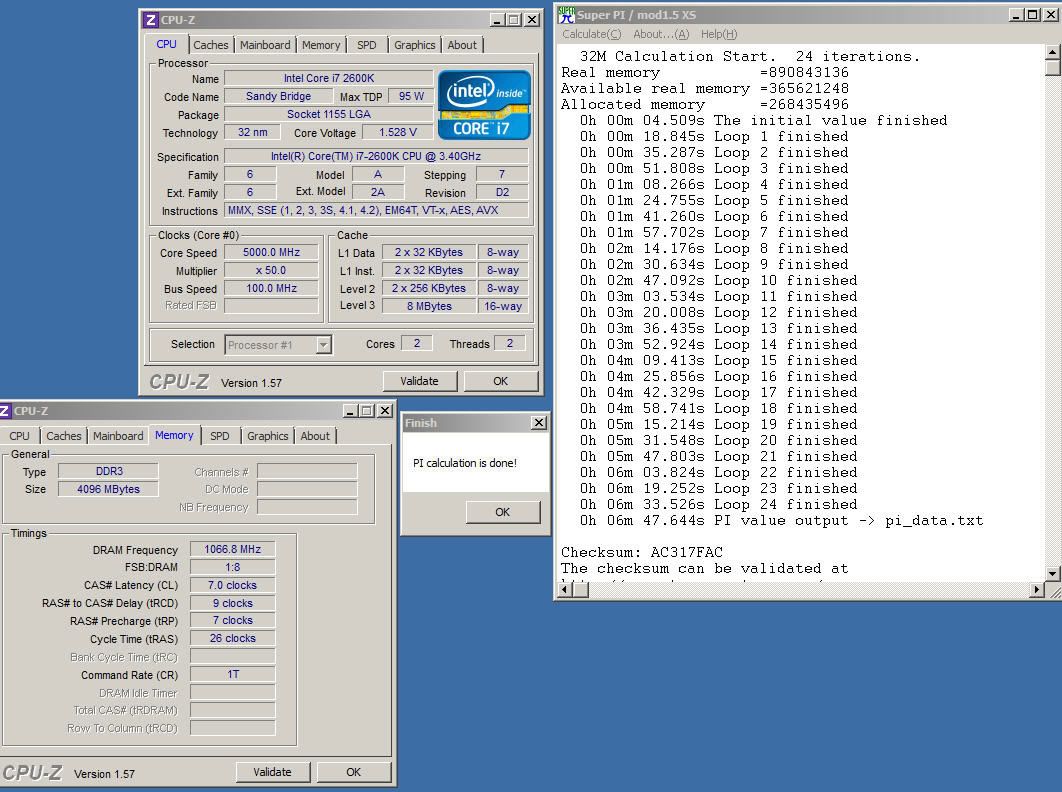Close the Finish dialog with its X
Viewport: 1062px width, 792px height.
[538, 423]
